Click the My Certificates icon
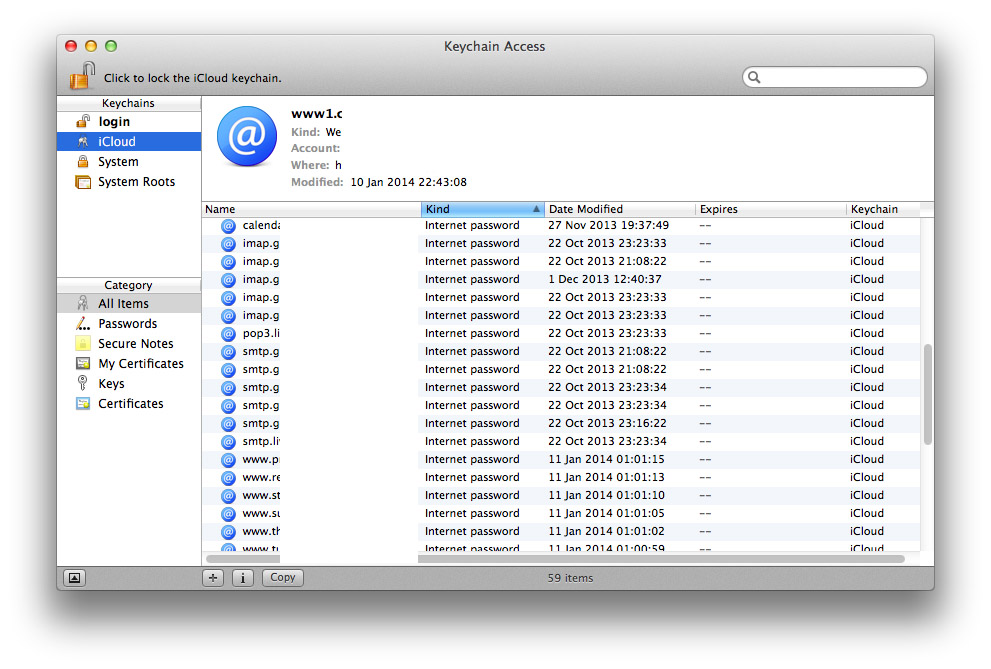Viewport: 991px width, 669px height. [x=83, y=363]
